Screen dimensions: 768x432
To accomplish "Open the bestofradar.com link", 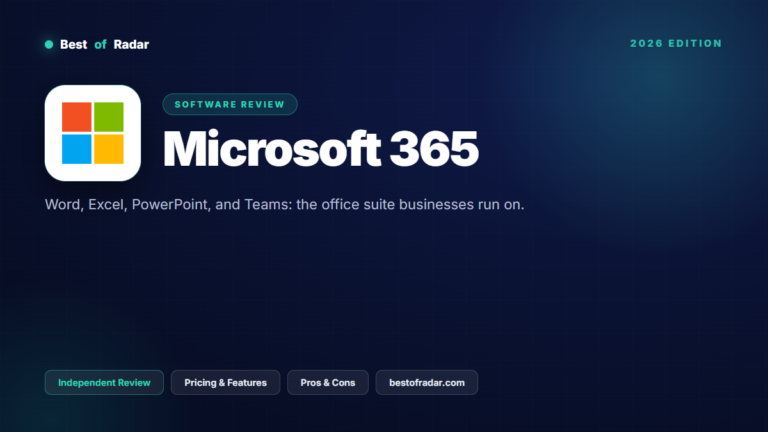I will pos(427,383).
